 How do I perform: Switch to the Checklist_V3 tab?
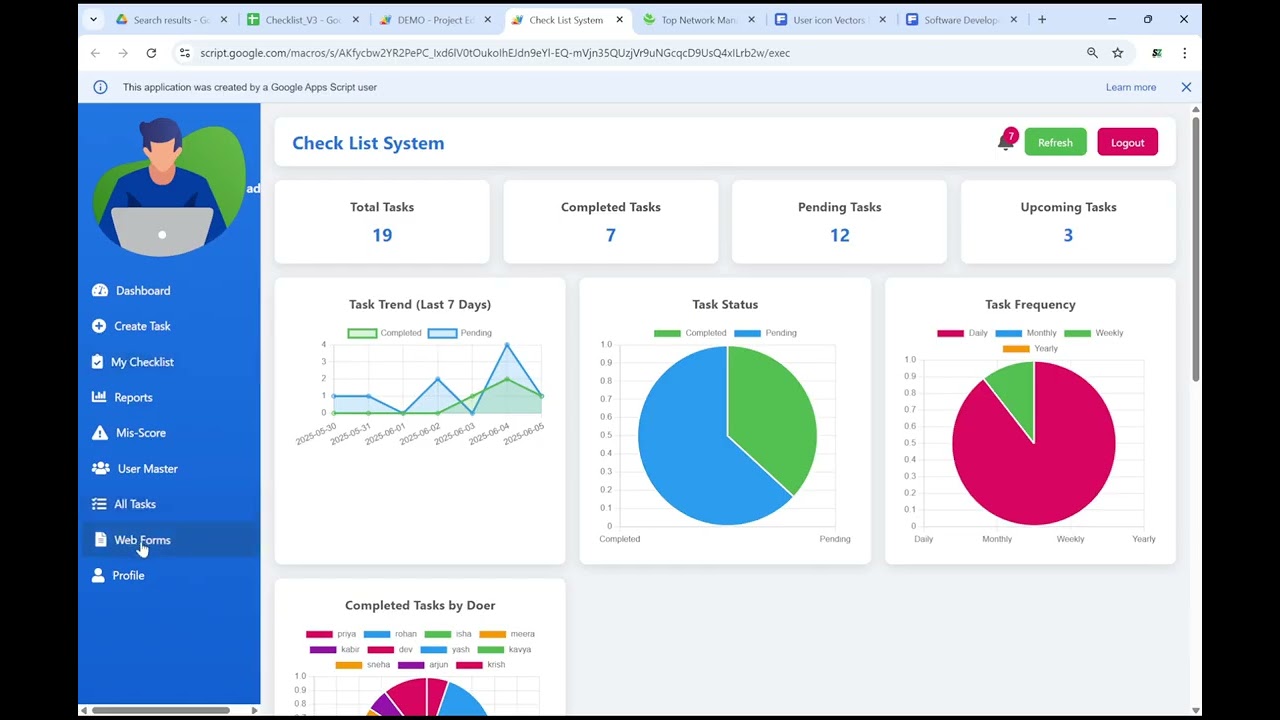tap(303, 20)
